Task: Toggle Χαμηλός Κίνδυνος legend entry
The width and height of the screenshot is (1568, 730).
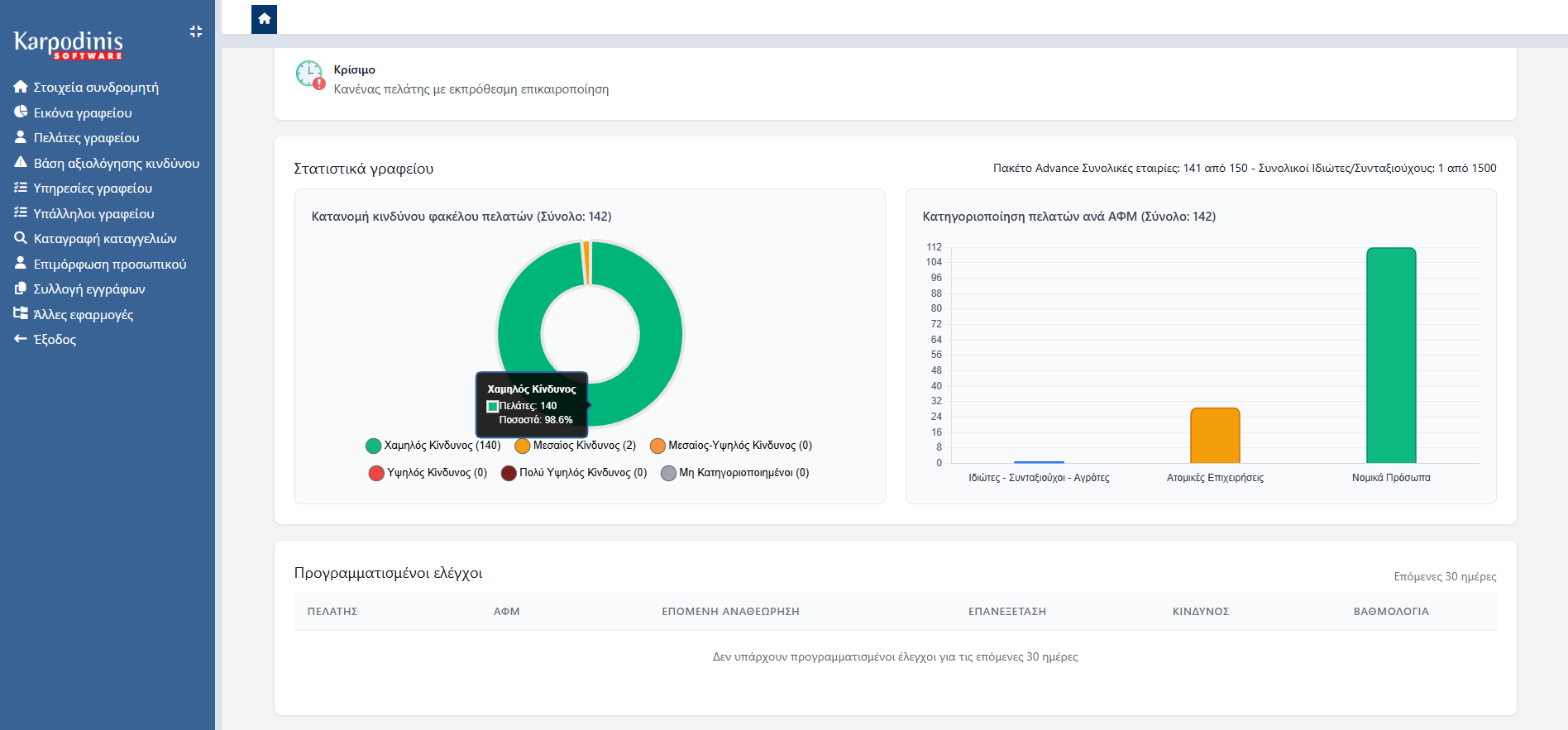Action: click(433, 446)
